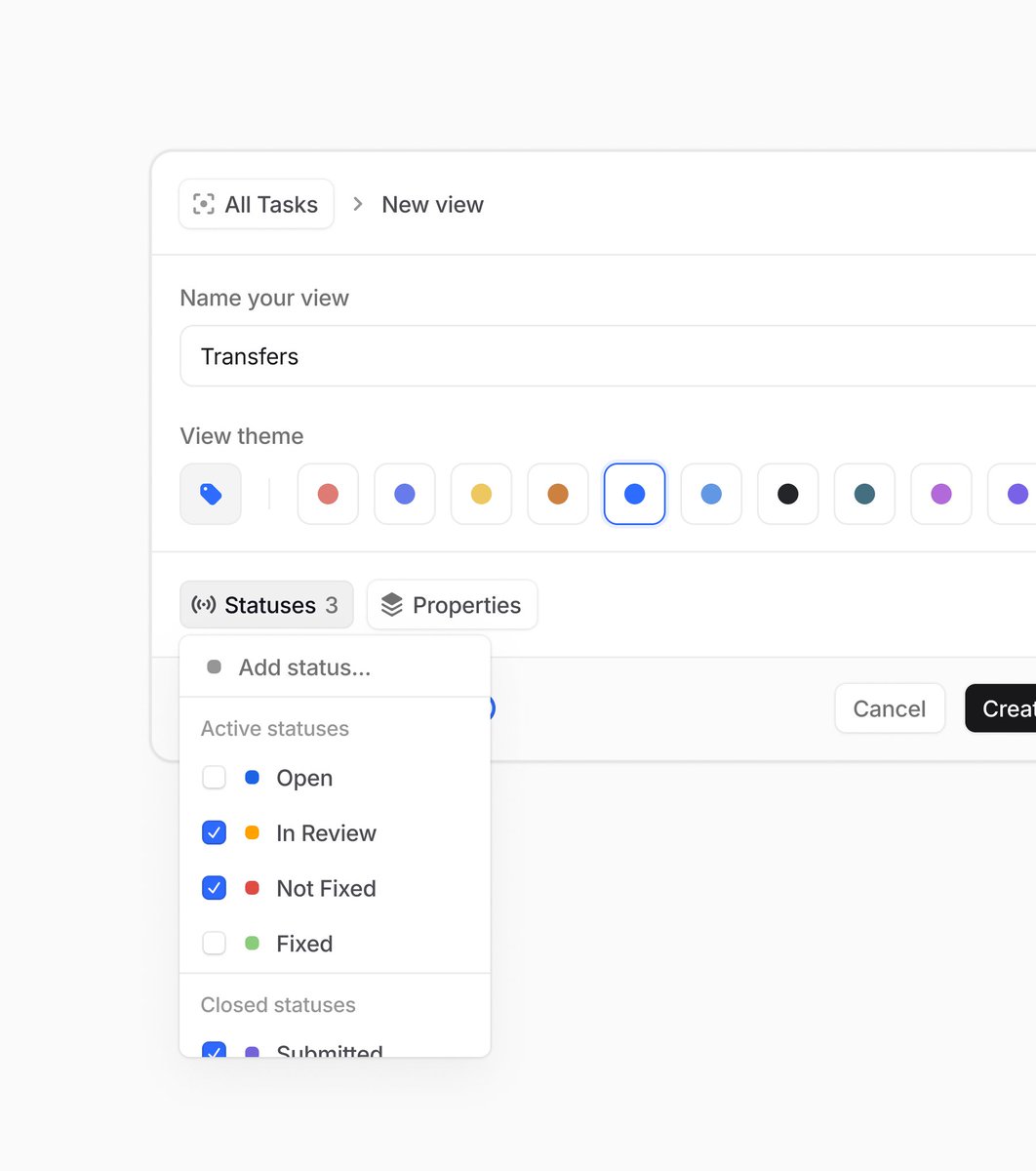Click the Open status label
Image resolution: width=1036 pixels, height=1171 pixels.
pos(304,778)
